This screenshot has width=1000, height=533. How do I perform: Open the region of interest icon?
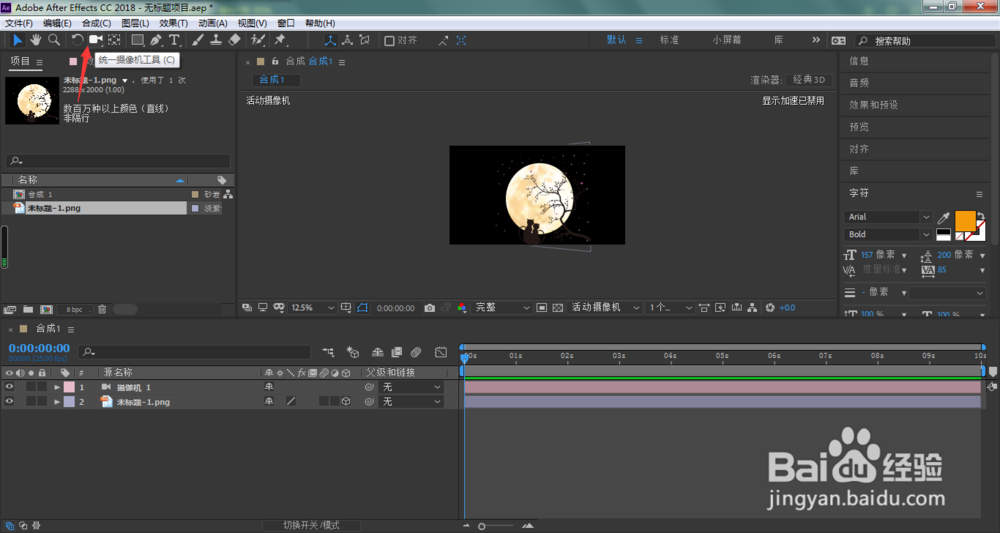point(541,308)
